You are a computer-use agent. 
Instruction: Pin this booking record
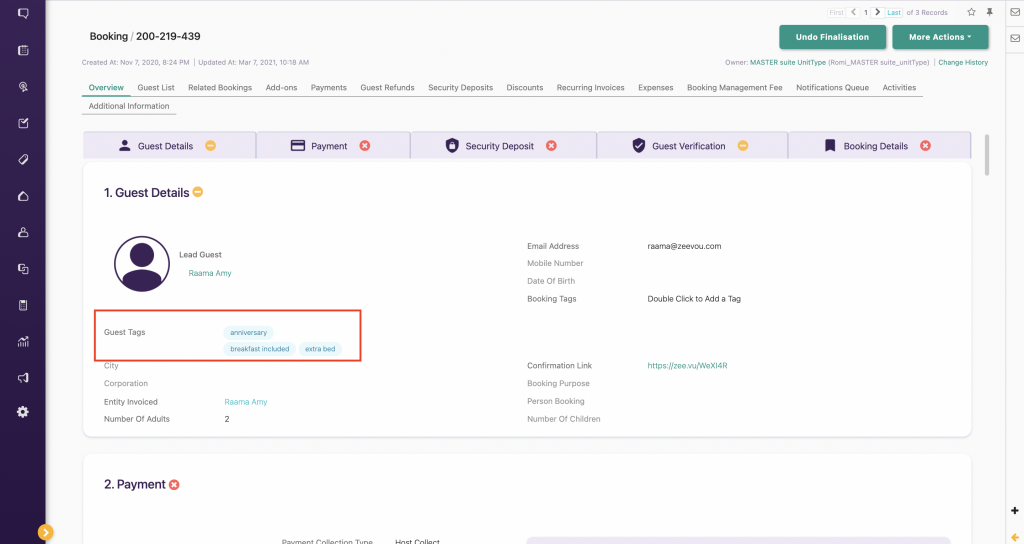[x=989, y=12]
